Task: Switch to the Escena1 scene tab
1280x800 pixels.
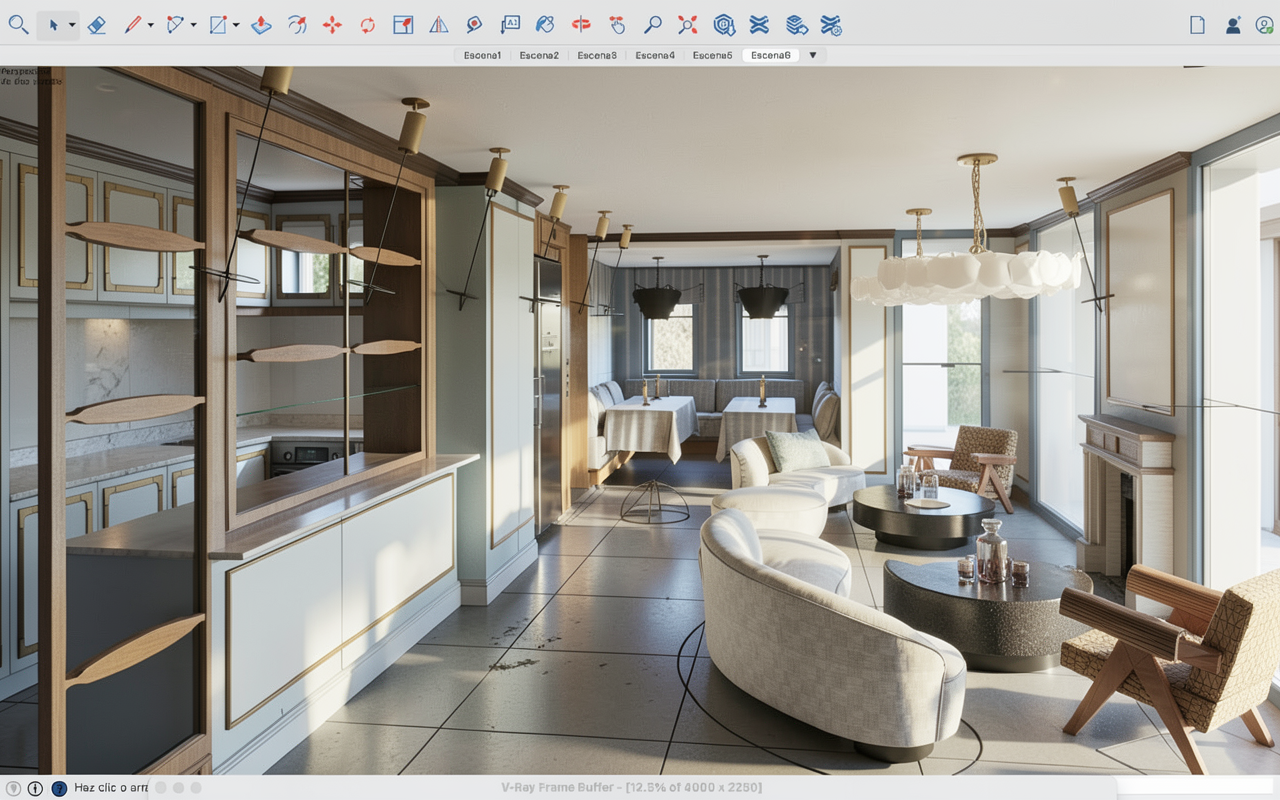Action: (482, 55)
